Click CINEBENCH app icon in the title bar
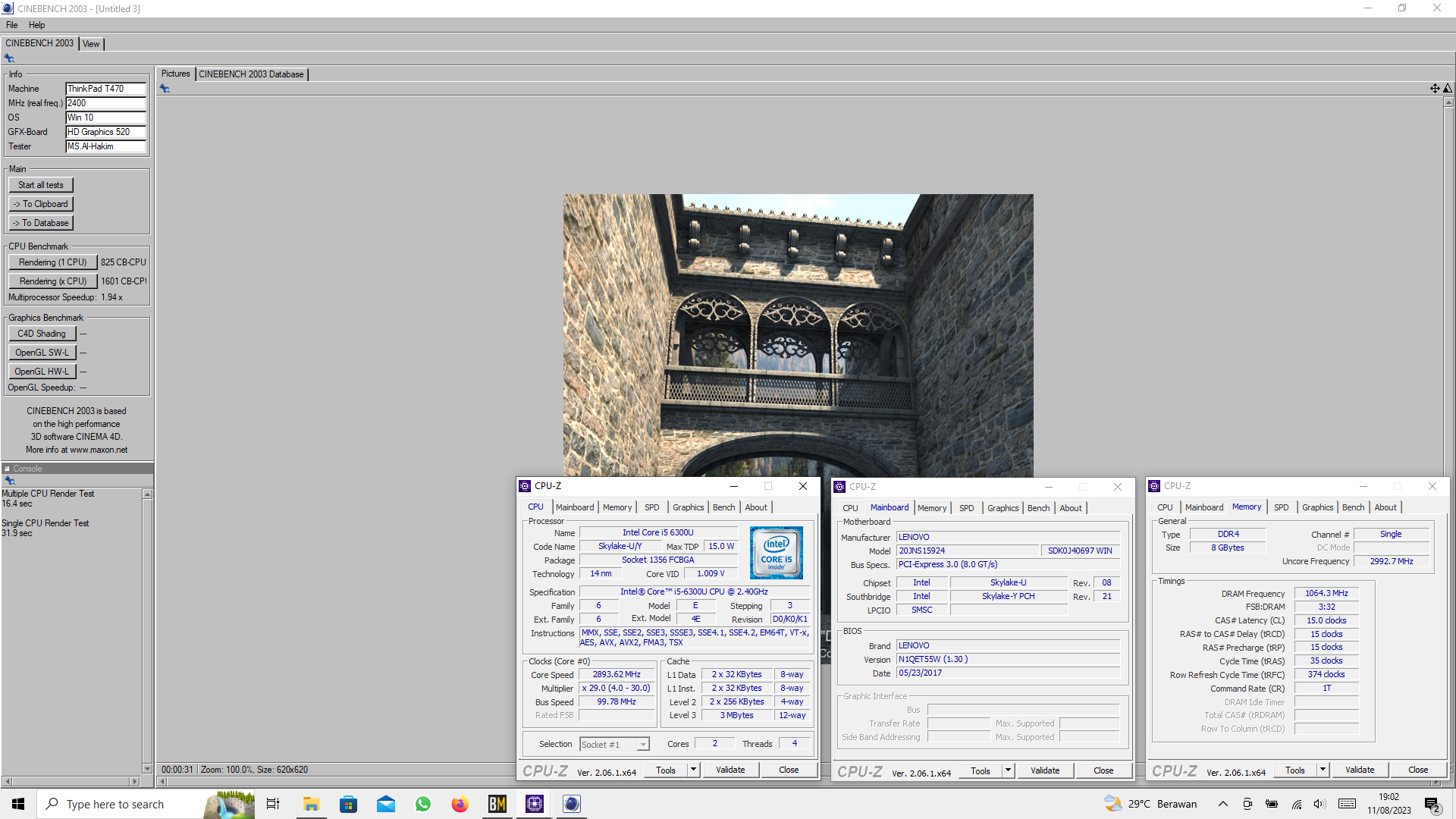The height and width of the screenshot is (819, 1456). pyautogui.click(x=8, y=8)
